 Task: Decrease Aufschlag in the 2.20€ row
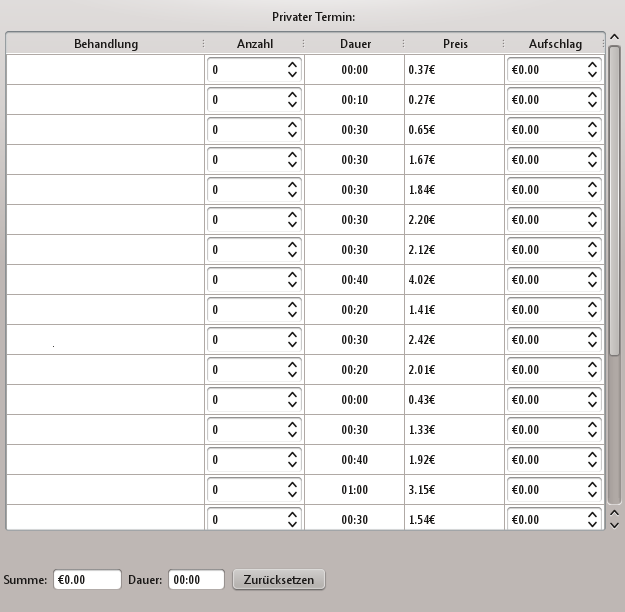pos(592,224)
